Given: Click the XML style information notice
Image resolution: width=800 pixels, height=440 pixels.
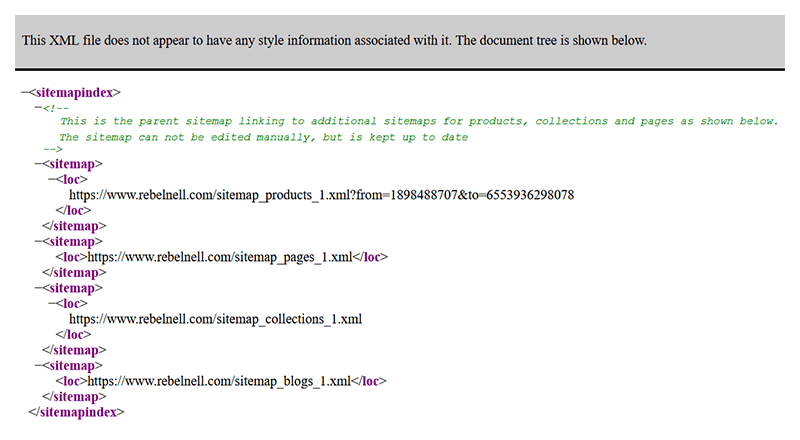Looking at the screenshot, I should [x=334, y=41].
